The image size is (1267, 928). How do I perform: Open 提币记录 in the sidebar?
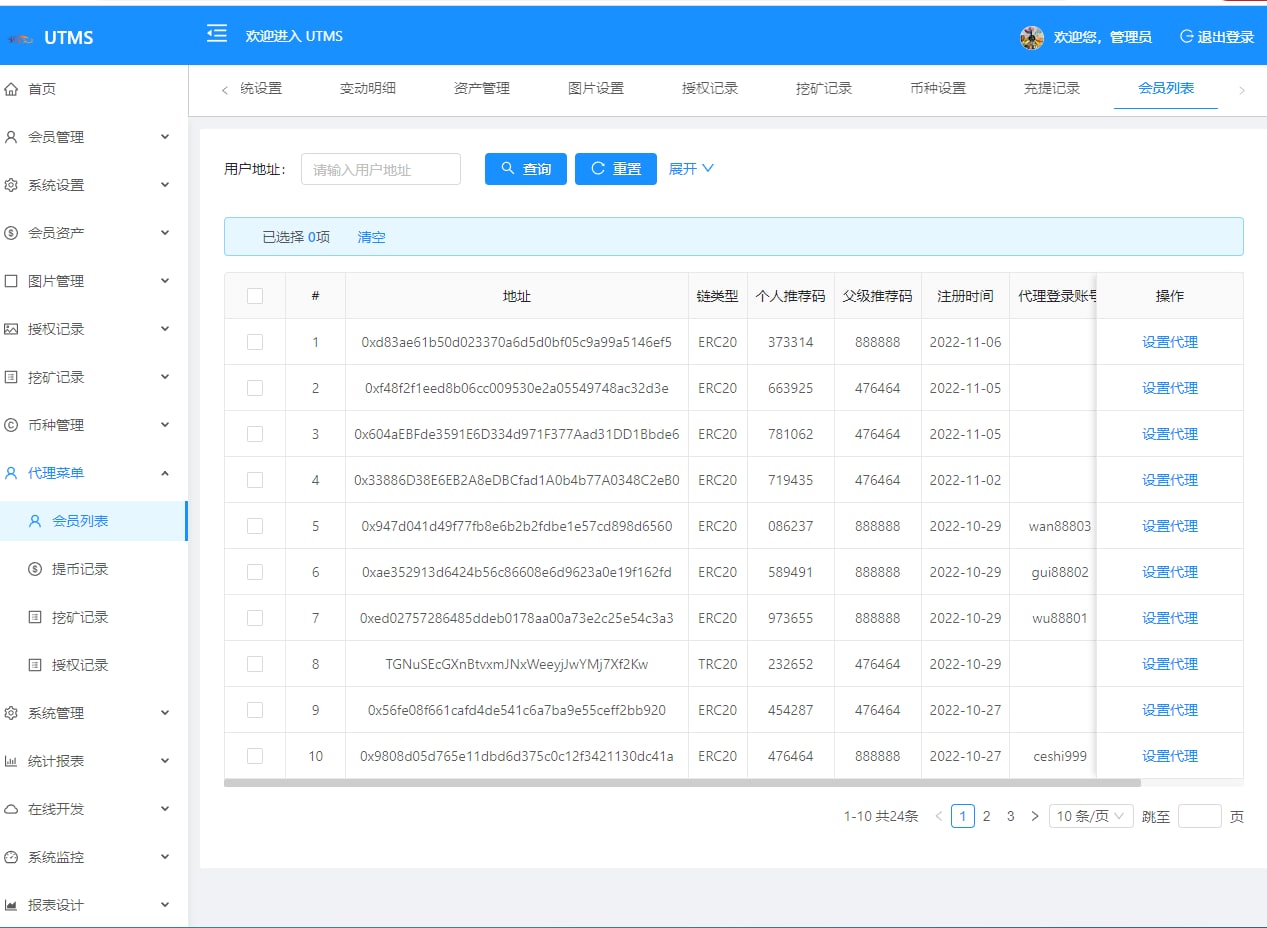80,569
